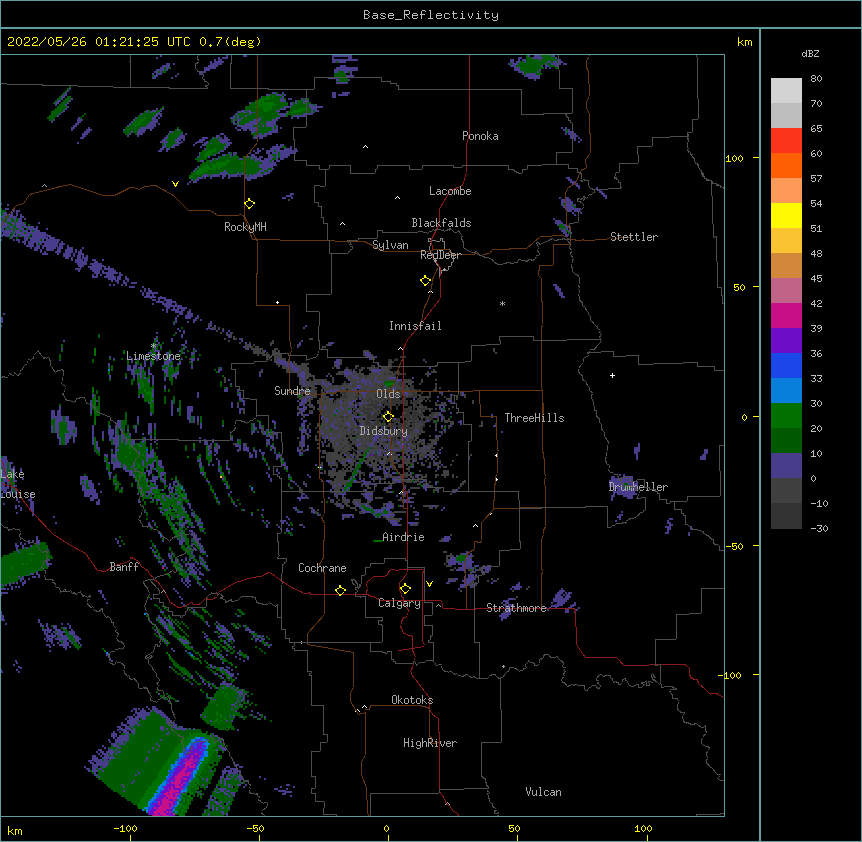Pick the red 60-65 dBZ legend swatch
Screen dimensions: 862x842
coord(786,141)
